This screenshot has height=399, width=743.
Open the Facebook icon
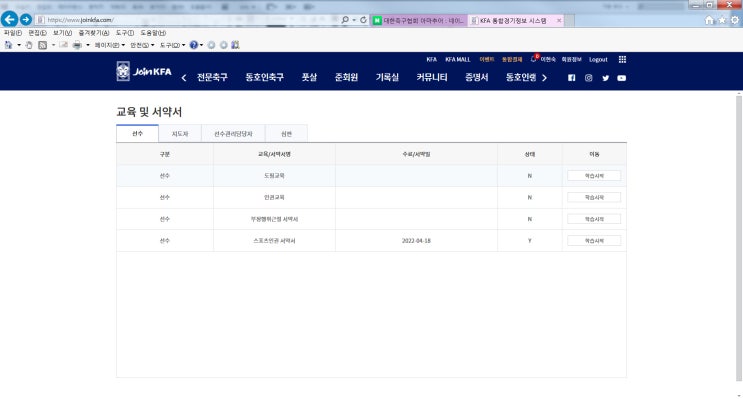[571, 78]
